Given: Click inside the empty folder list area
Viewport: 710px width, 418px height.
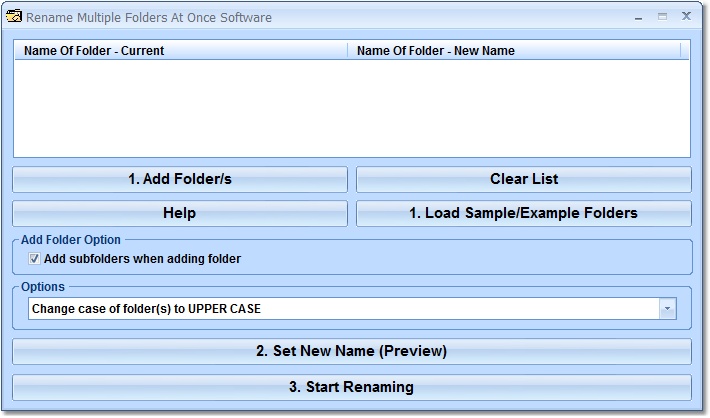Looking at the screenshot, I should coord(351,108).
